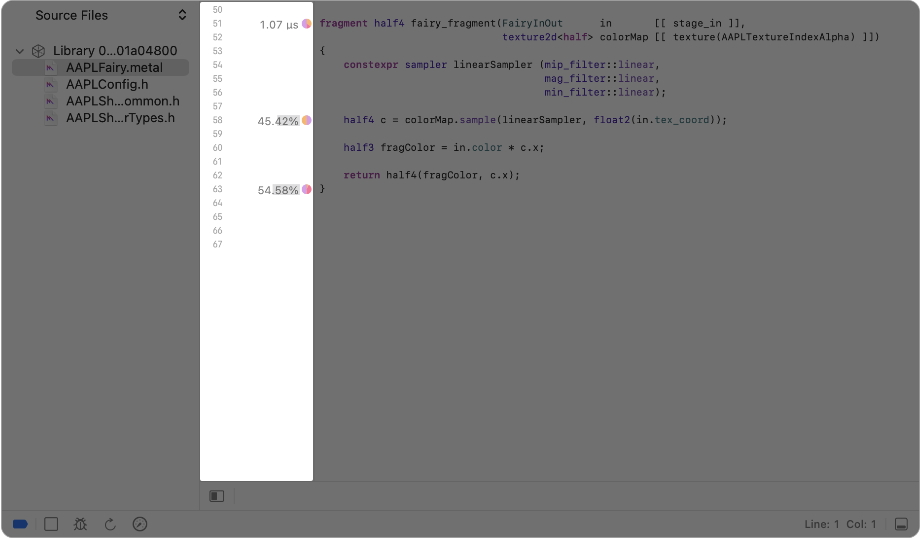Click the square stop icon in bottom bar
This screenshot has width=920, height=538.
[51, 524]
